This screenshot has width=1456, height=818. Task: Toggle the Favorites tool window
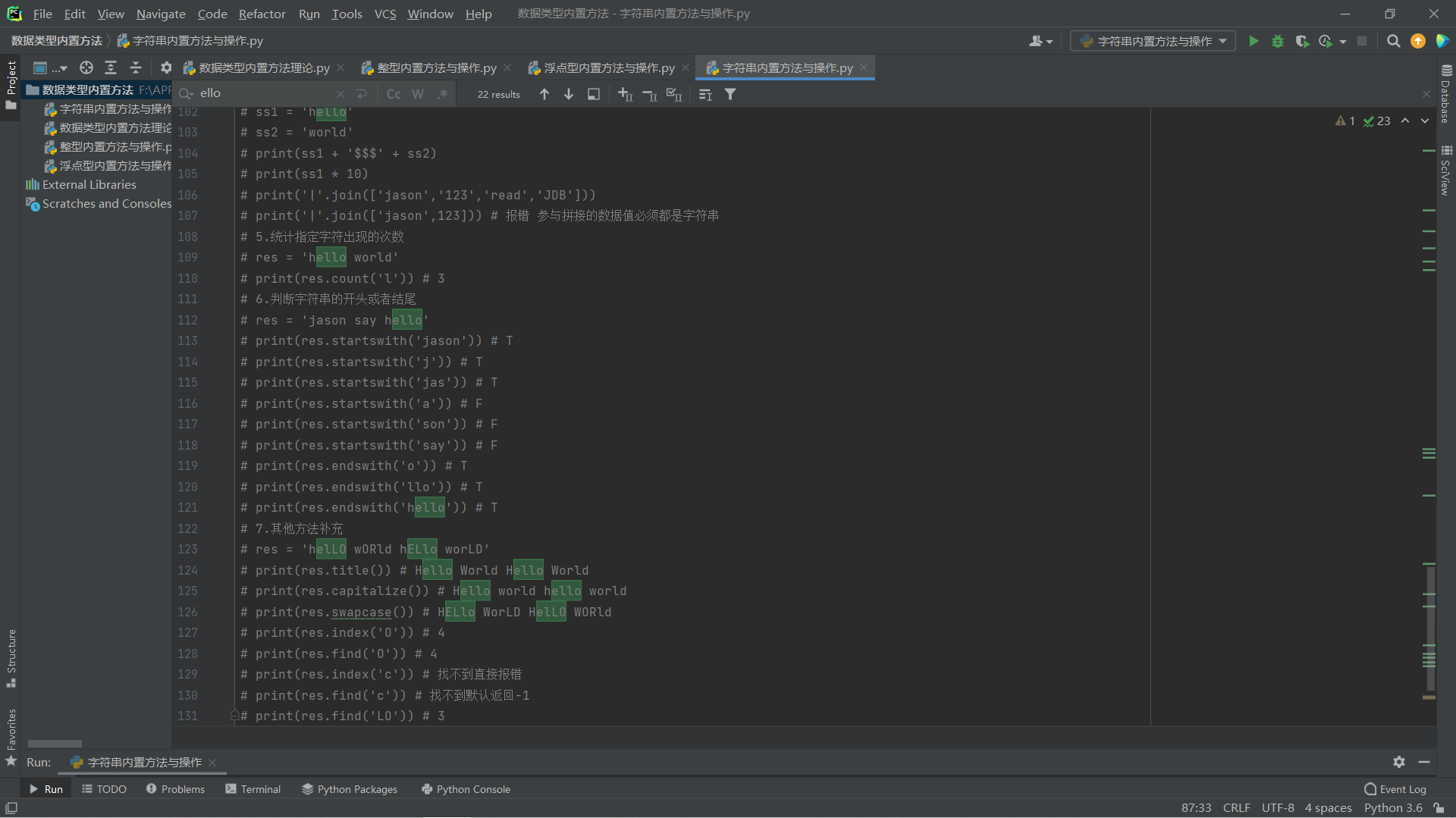pyautogui.click(x=11, y=737)
